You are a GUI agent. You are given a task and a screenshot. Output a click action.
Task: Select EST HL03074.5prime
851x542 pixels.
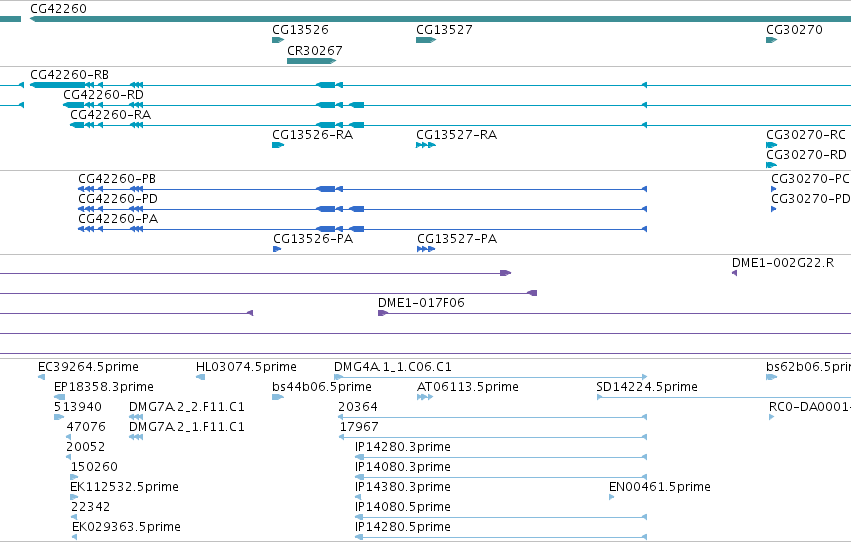[x=200, y=377]
